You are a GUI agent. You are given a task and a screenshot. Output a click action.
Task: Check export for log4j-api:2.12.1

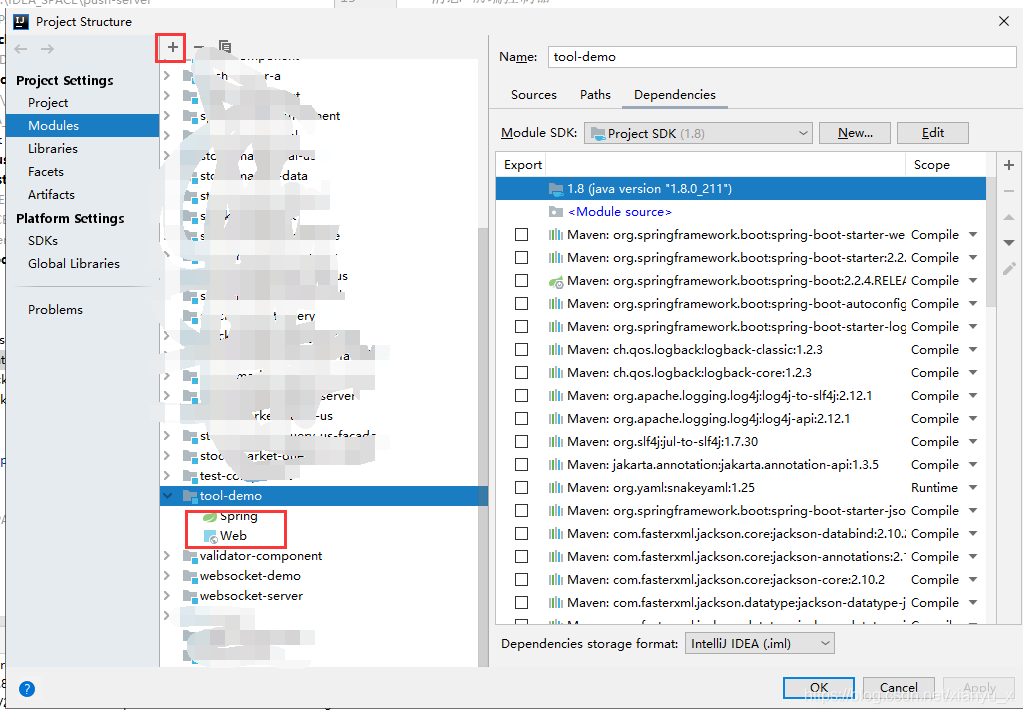(521, 418)
